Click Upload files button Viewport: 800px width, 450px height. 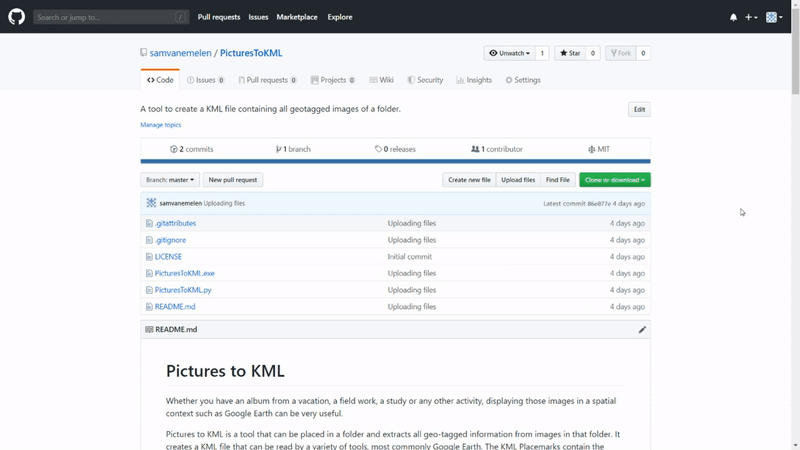click(x=518, y=180)
